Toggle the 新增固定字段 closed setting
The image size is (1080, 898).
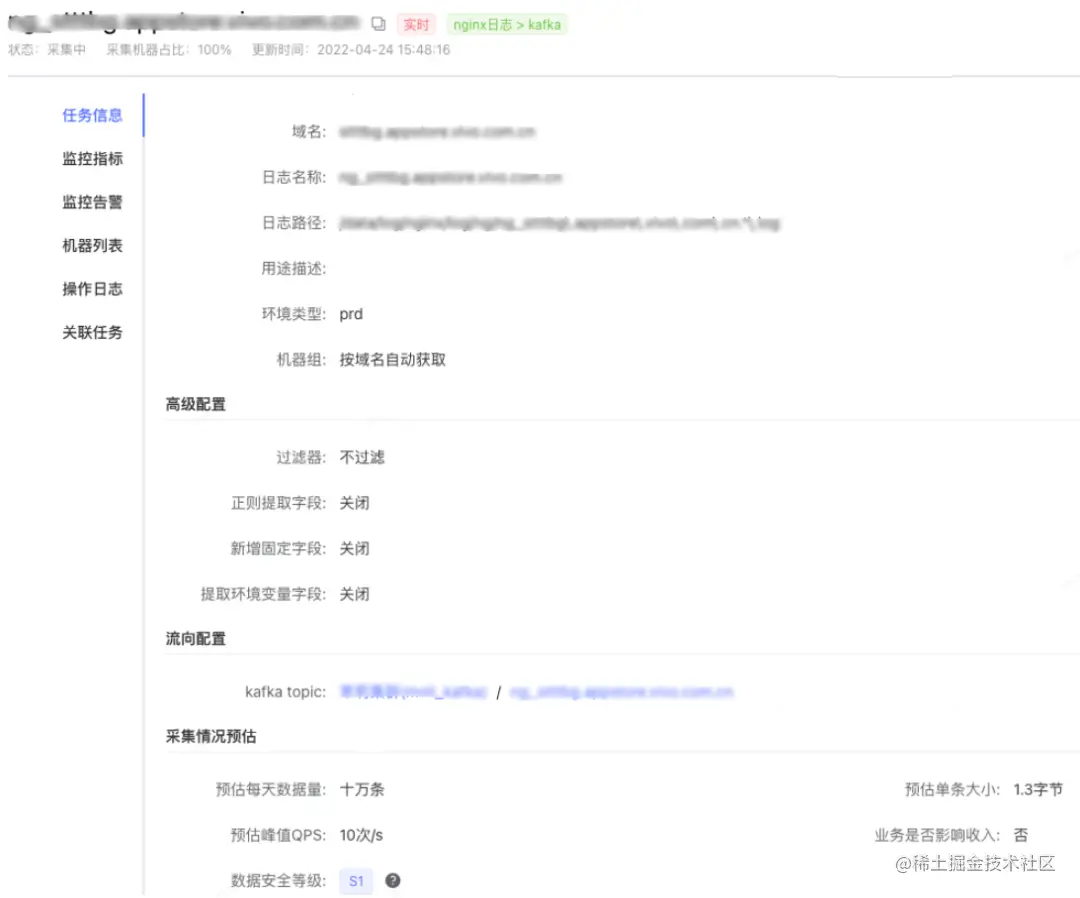tap(355, 548)
